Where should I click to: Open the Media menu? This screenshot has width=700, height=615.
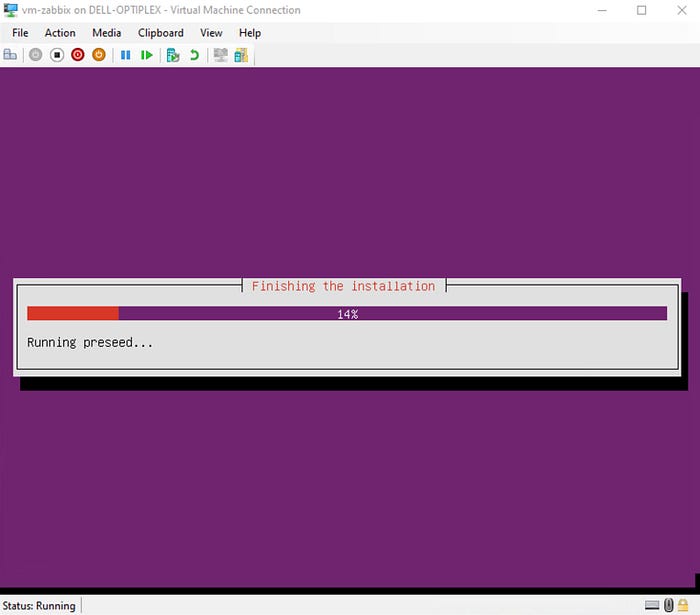pos(106,33)
